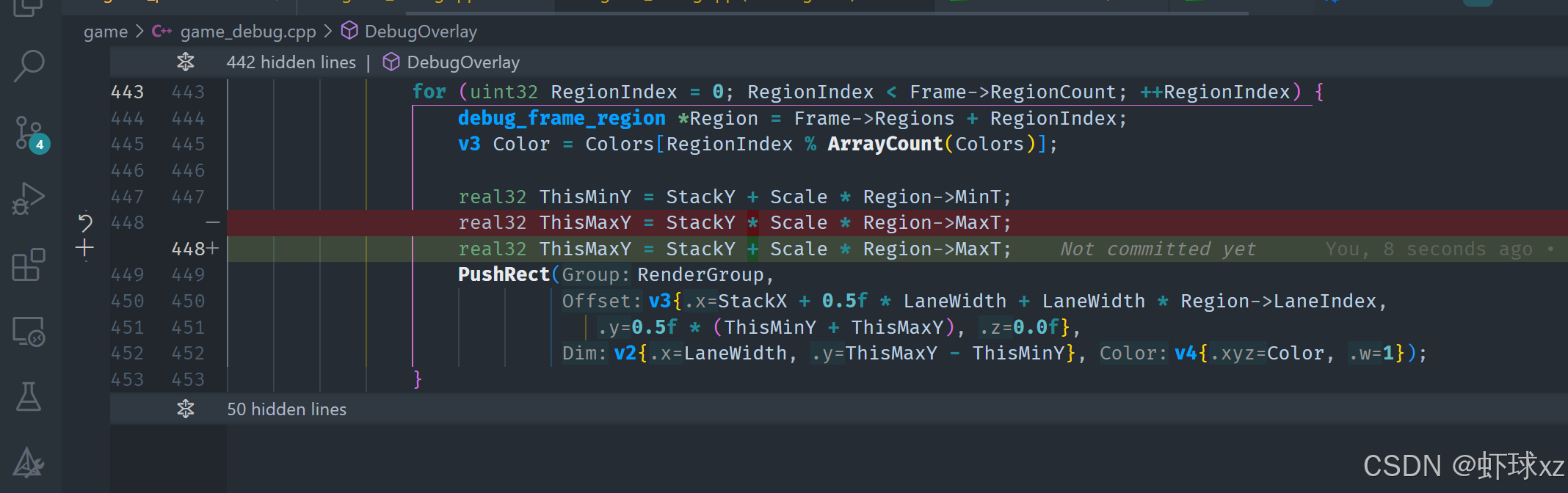1568x493 pixels.
Task: Click 'ThisMinY' declaration on line 447
Action: pos(585,197)
